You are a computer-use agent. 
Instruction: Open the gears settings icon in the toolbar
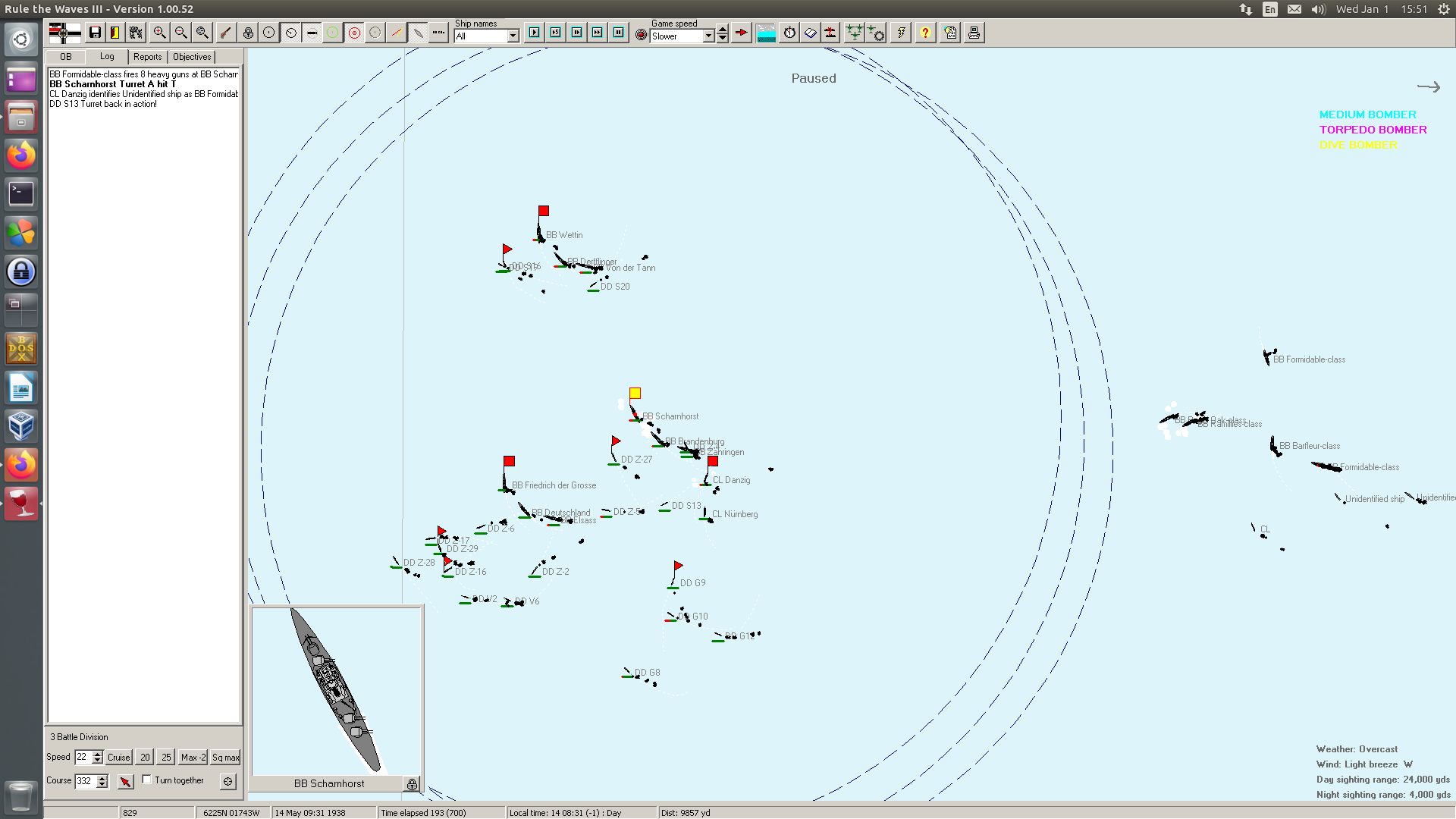(136, 33)
